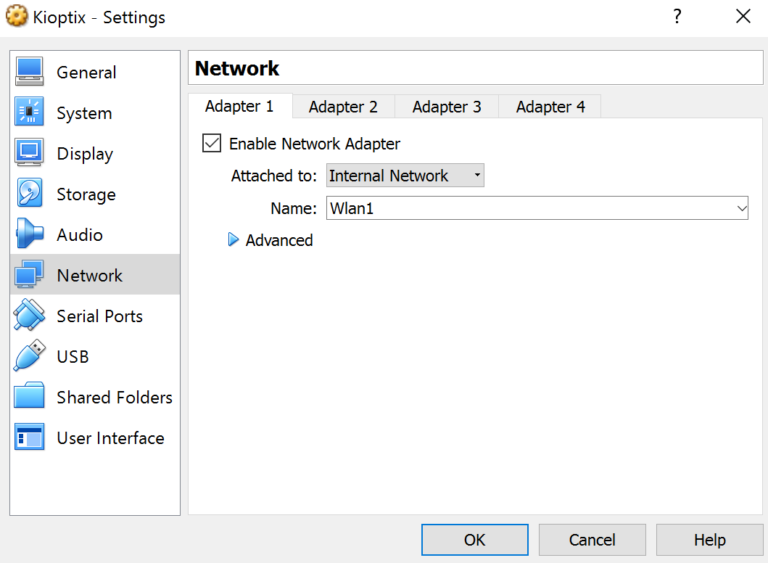Screen dimensions: 768x563
Task: Select the Display settings label
Action: pyautogui.click(x=85, y=154)
